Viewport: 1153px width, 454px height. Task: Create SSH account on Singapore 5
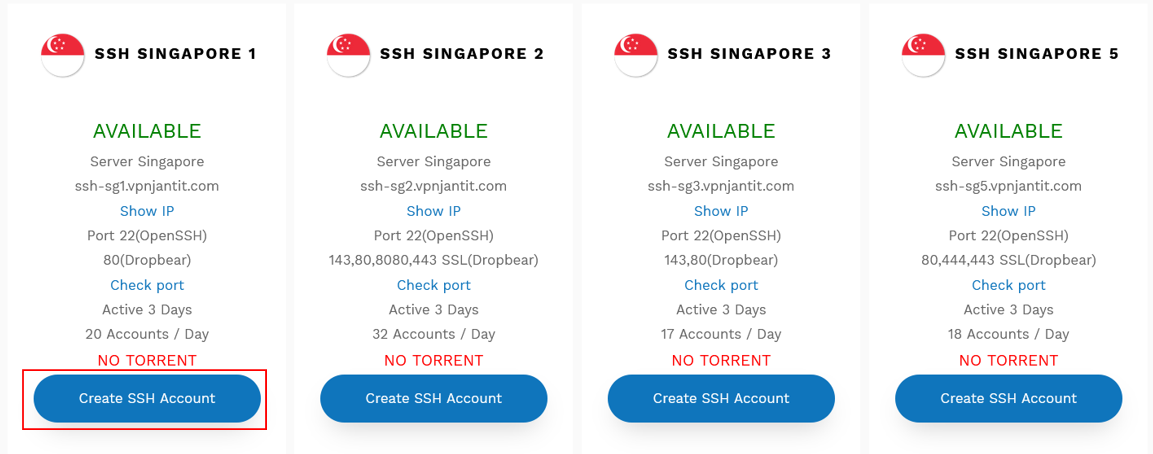[1008, 399]
